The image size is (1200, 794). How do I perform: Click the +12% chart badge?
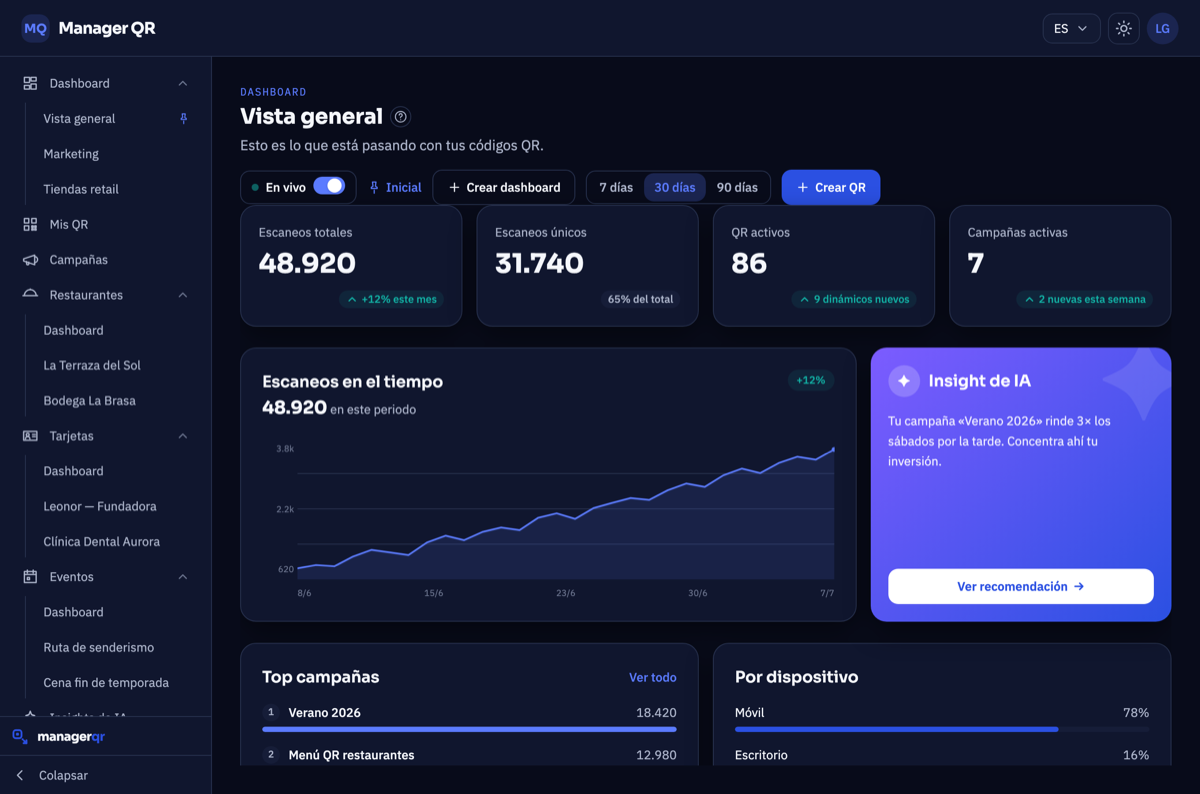coord(810,380)
